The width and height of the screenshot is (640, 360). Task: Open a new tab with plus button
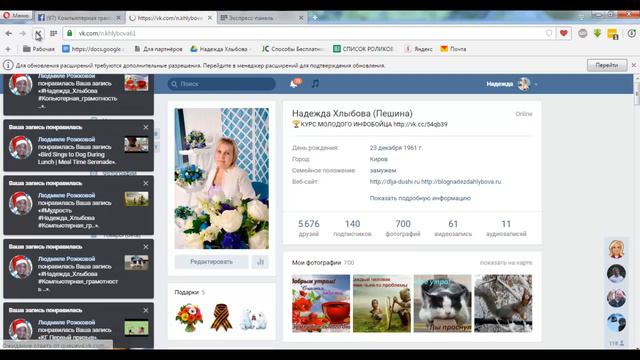315,18
